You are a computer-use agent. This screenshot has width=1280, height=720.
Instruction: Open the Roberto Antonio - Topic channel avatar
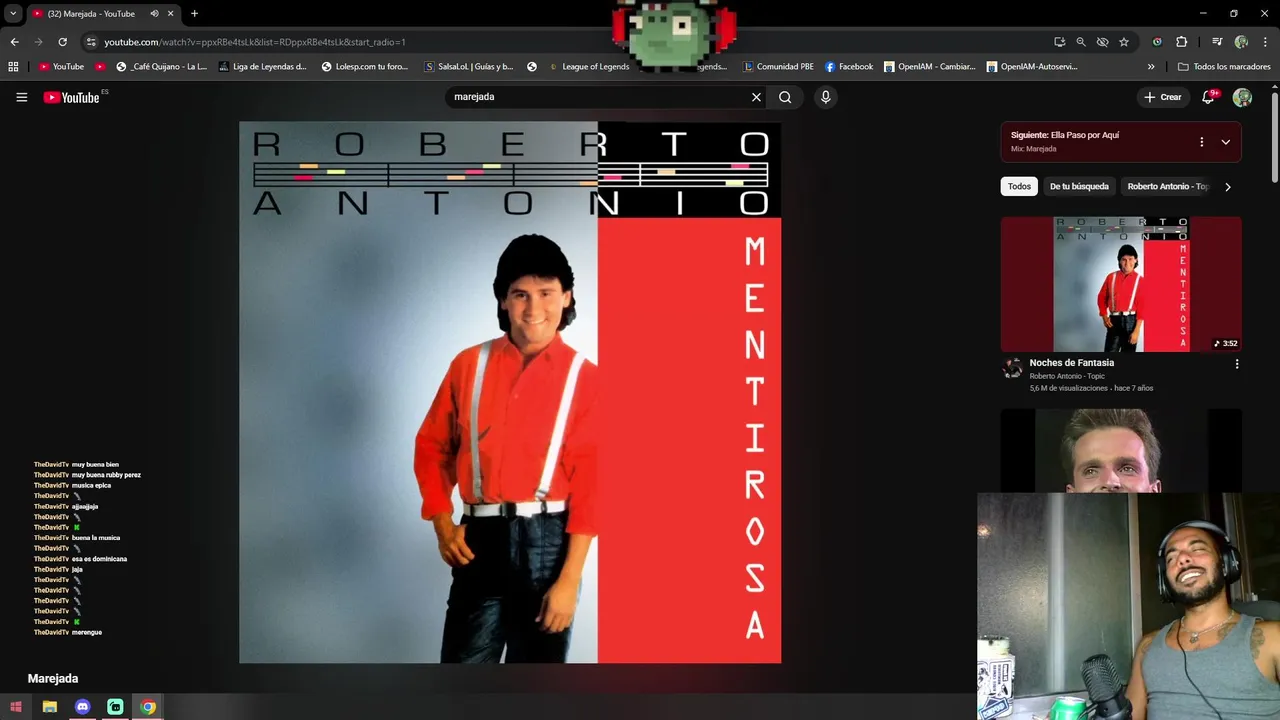[1013, 369]
